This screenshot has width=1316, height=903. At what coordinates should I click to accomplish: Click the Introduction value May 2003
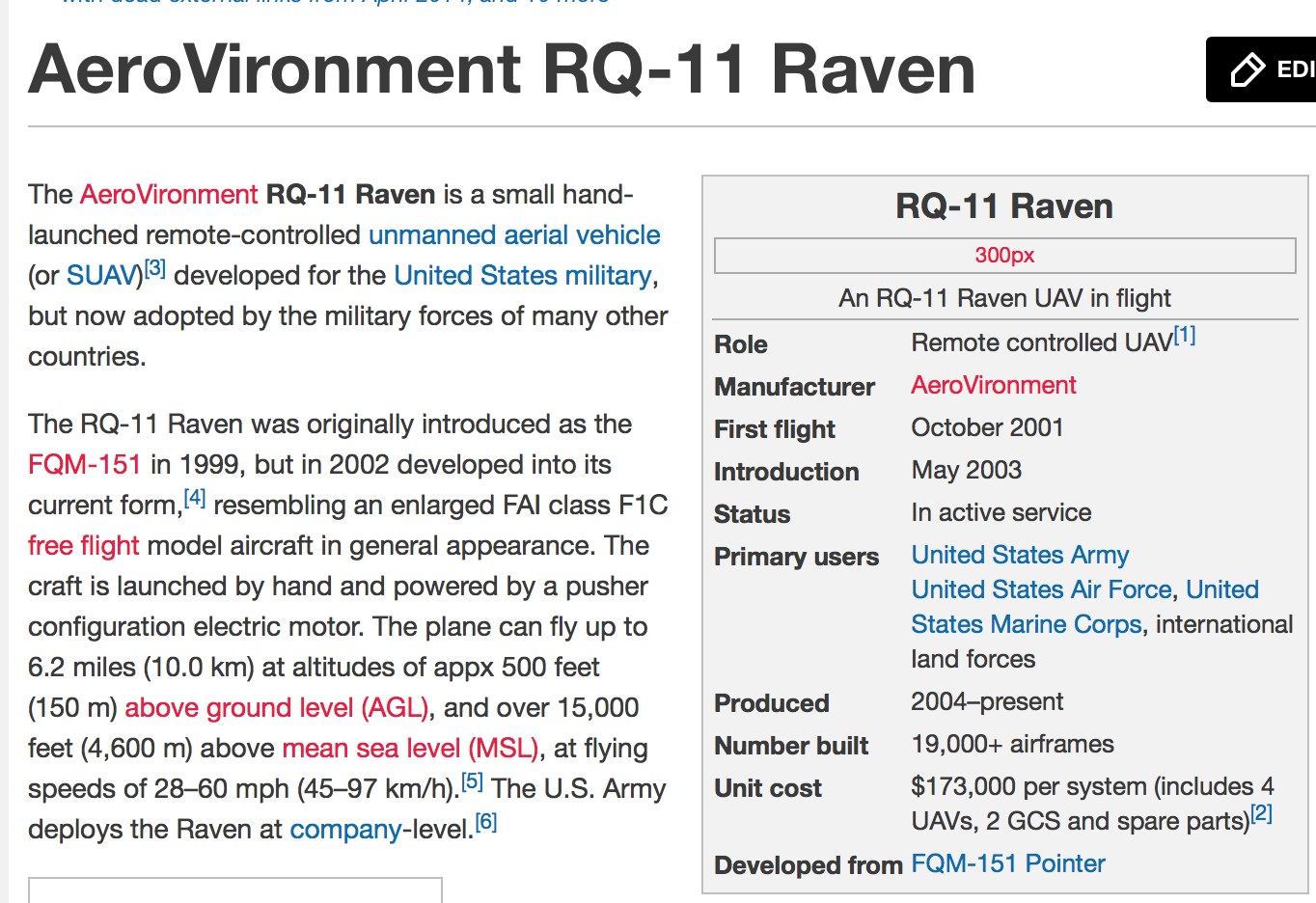(x=967, y=471)
